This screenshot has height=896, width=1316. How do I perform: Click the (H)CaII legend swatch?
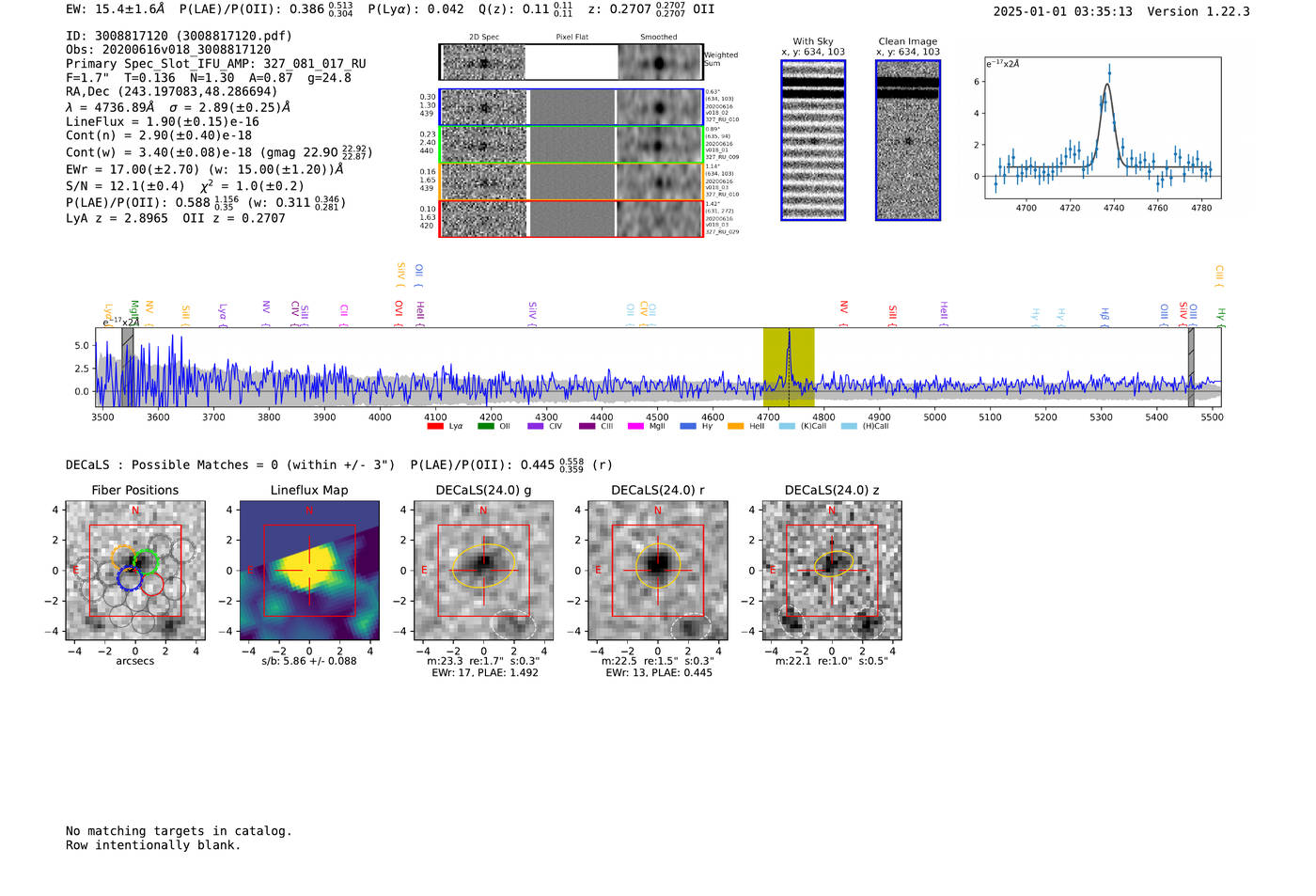pyautogui.click(x=849, y=426)
